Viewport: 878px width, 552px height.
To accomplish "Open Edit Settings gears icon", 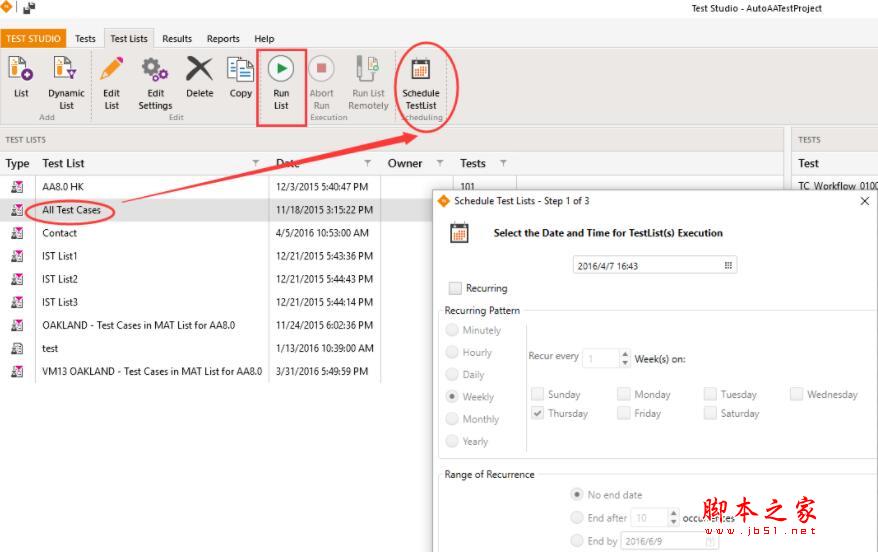I will coord(155,69).
